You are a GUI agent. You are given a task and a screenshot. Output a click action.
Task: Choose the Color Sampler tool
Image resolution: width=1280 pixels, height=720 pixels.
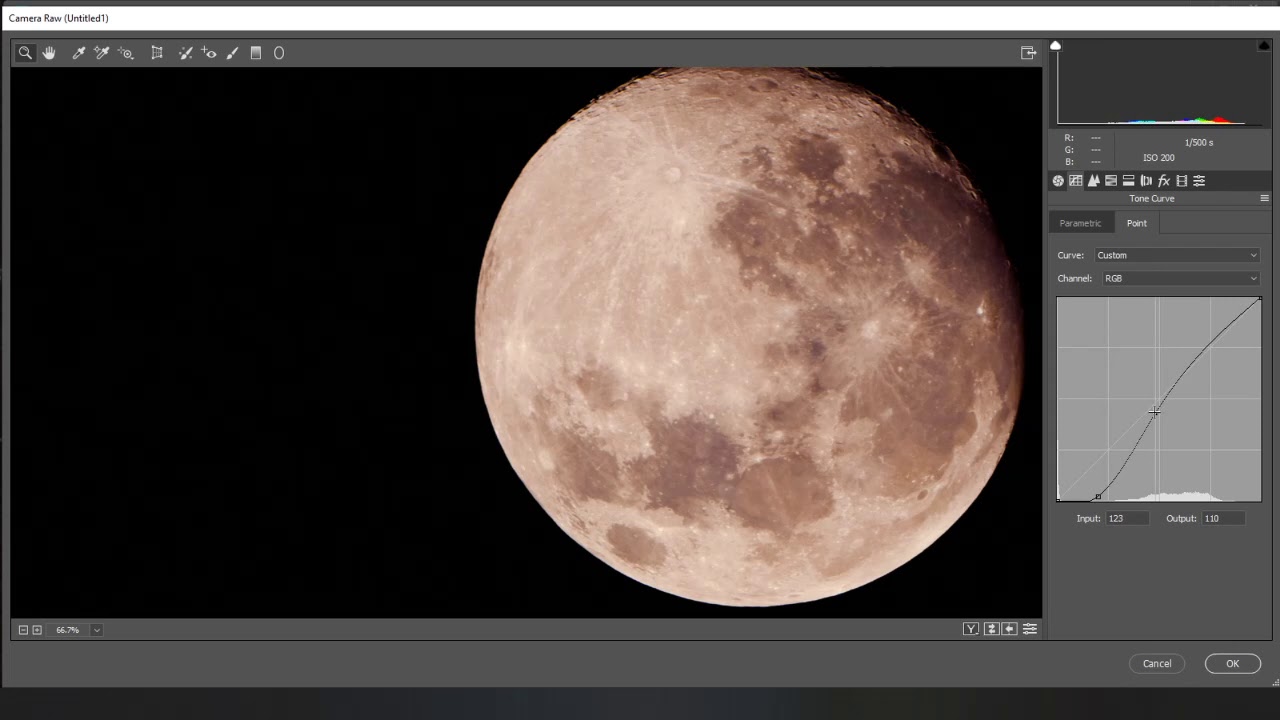point(102,53)
